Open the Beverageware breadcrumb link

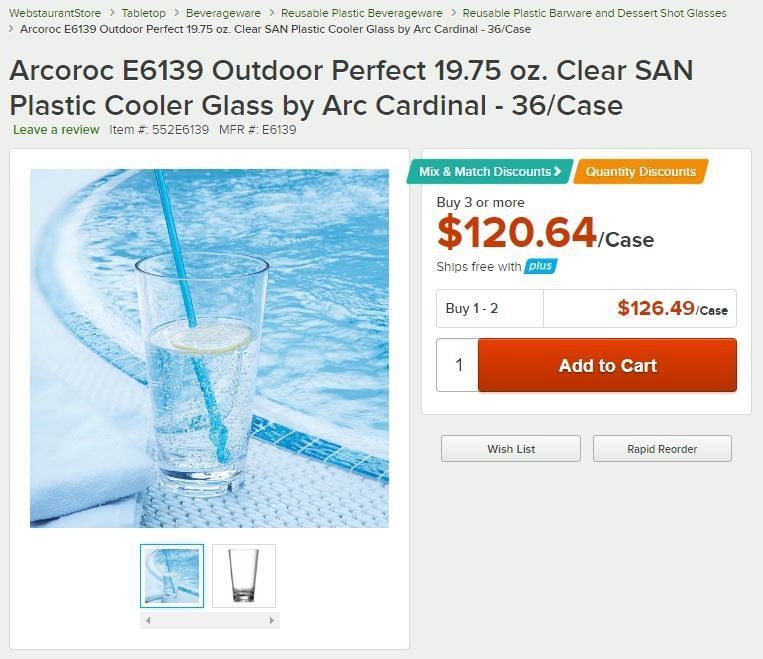(x=224, y=13)
